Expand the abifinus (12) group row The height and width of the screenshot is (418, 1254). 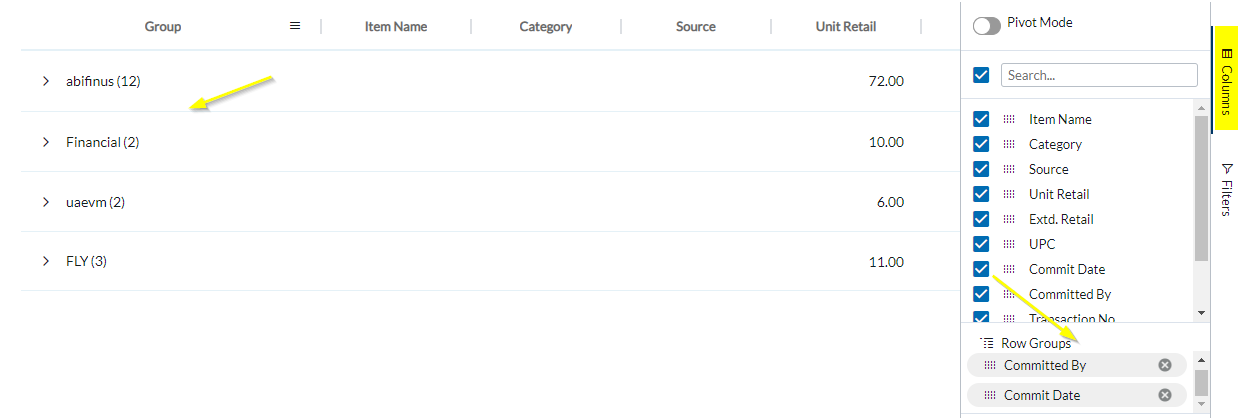(x=46, y=81)
